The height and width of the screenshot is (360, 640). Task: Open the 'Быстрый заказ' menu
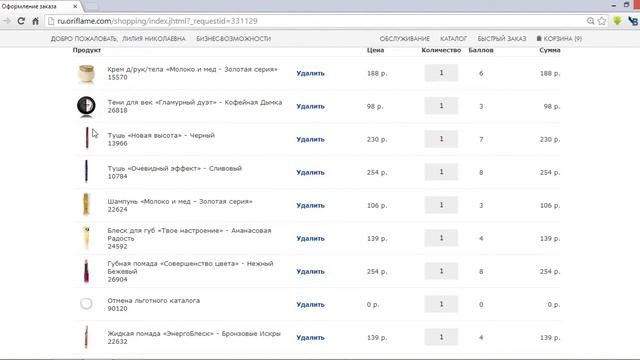pyautogui.click(x=502, y=39)
